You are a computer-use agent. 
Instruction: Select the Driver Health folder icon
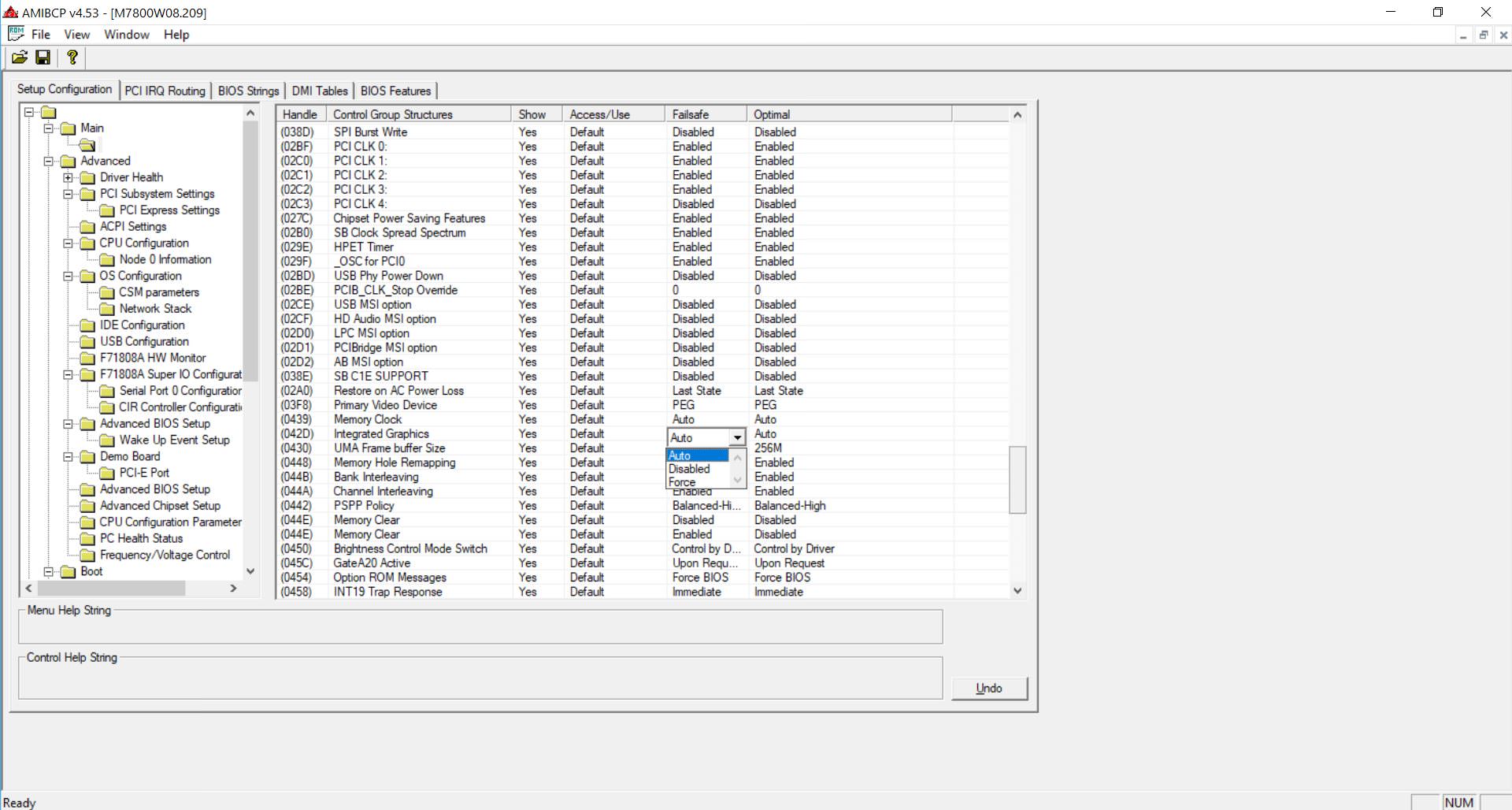tap(88, 178)
